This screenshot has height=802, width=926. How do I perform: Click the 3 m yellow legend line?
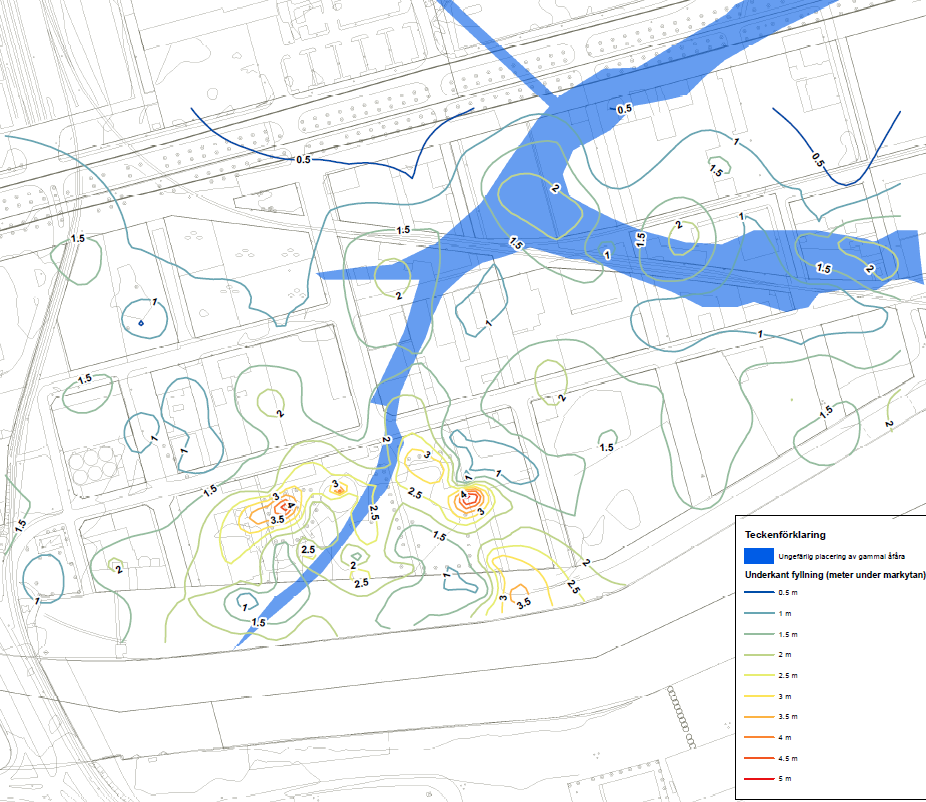[x=759, y=696]
